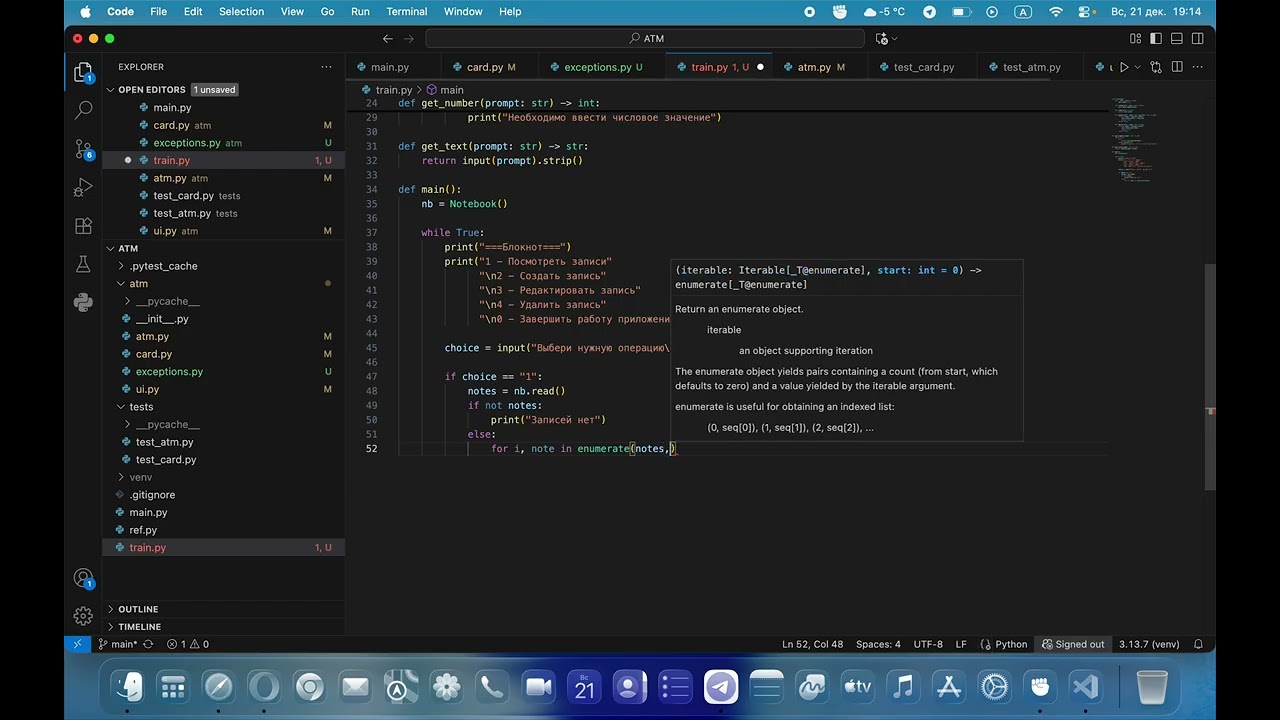Go forward with the right arrow

[411, 39]
